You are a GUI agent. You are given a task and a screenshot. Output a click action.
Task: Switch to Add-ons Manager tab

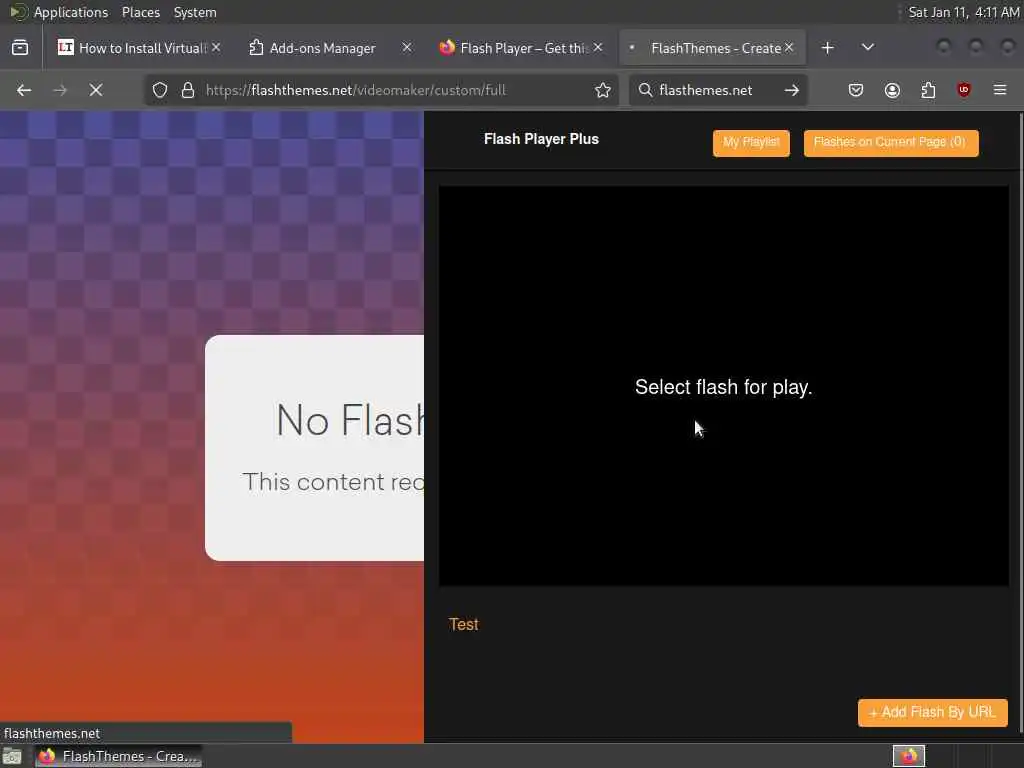329,48
